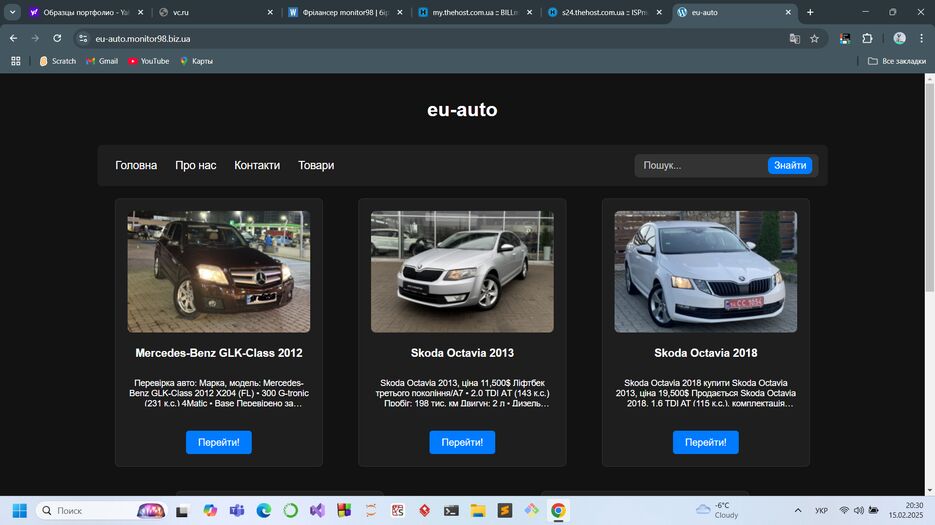The width and height of the screenshot is (935, 525).
Task: Translate this page icon in address bar
Action: [x=794, y=39]
